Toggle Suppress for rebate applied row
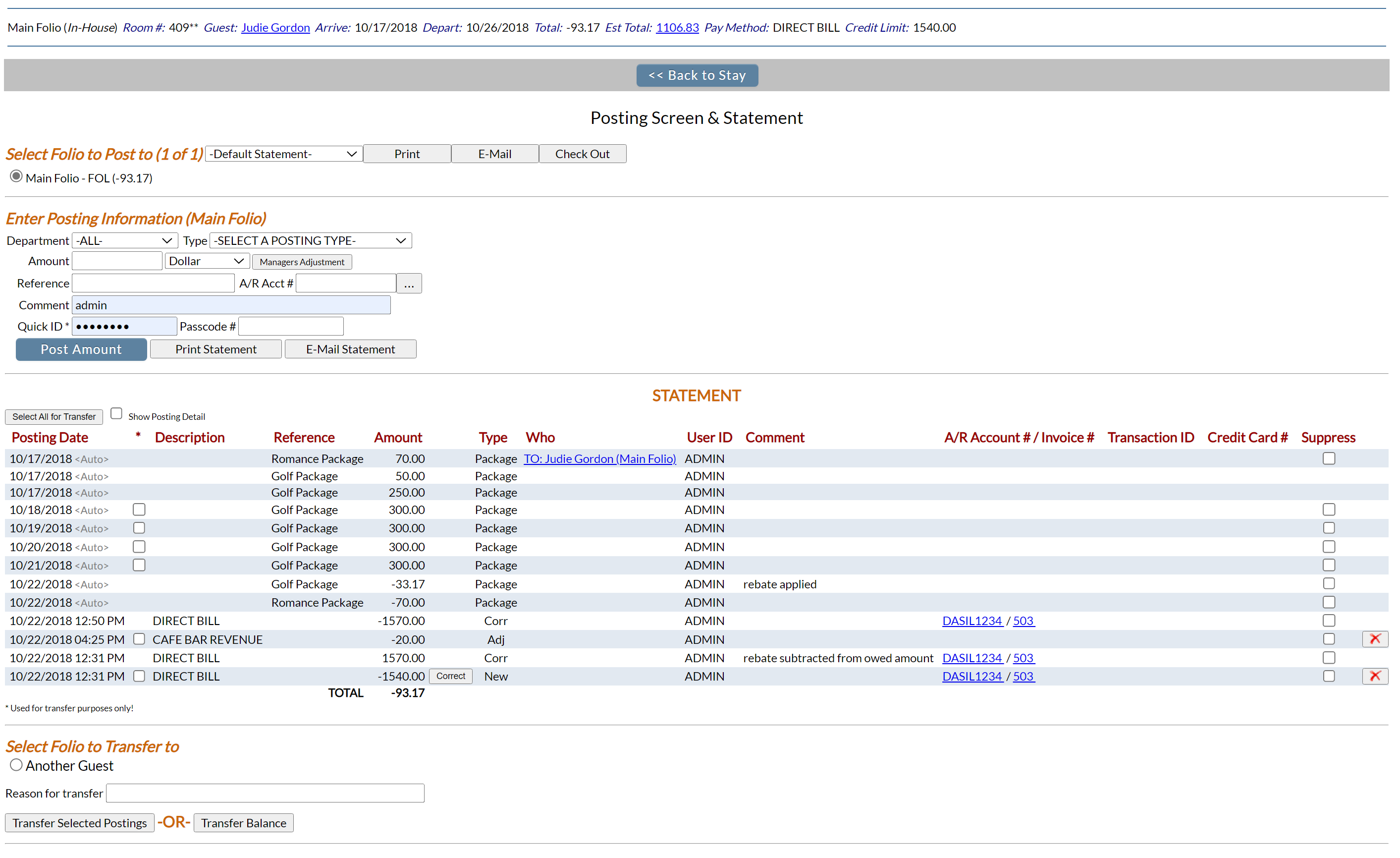The width and height of the screenshot is (1400, 858). click(1328, 584)
